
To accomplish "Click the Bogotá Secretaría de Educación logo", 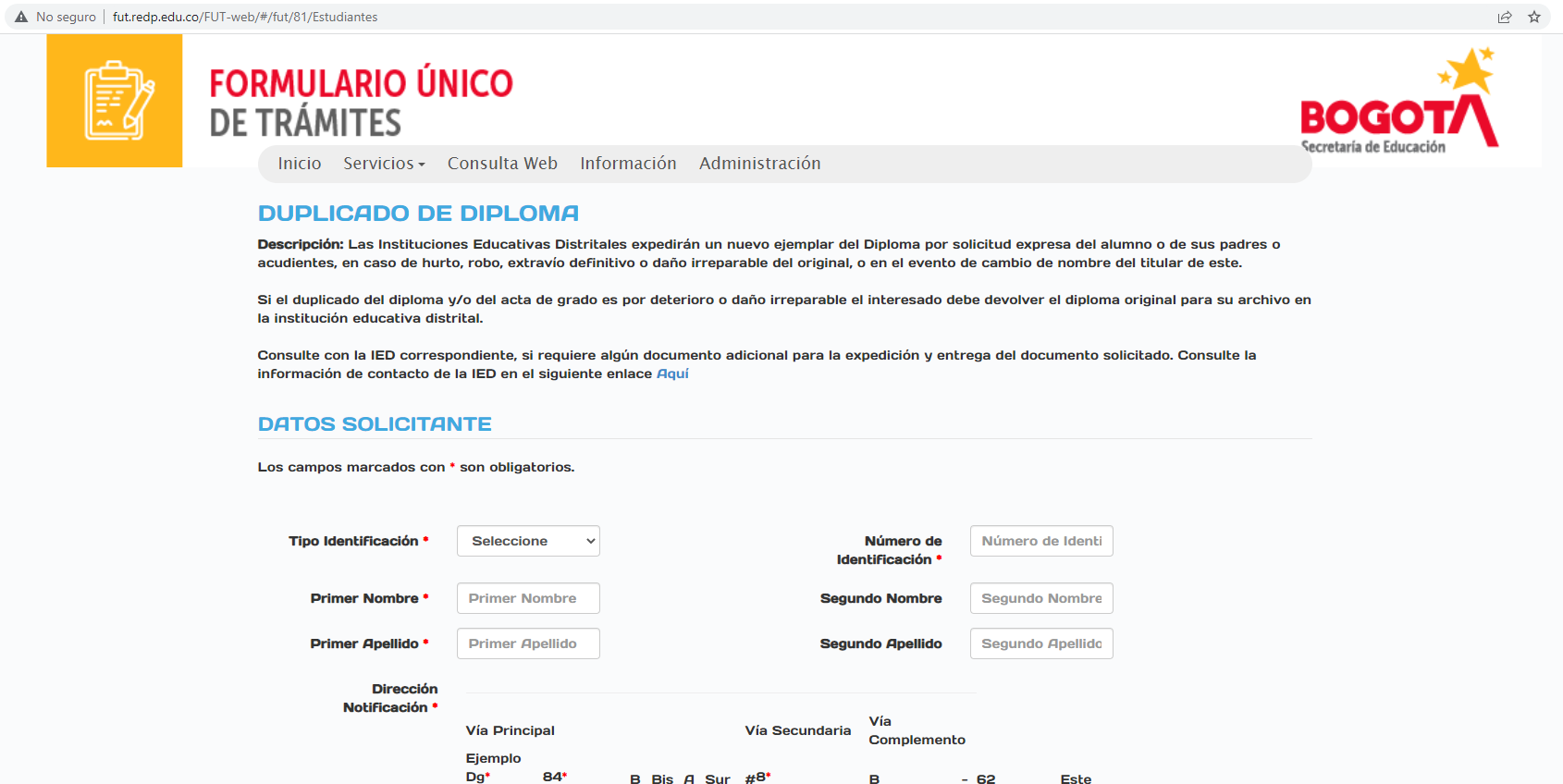I will tap(1399, 100).
